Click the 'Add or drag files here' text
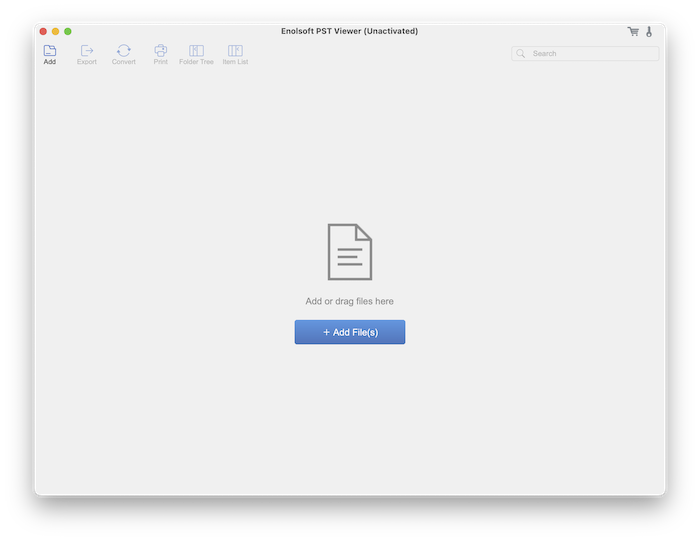Screen dimensions: 700x541 pos(349,301)
